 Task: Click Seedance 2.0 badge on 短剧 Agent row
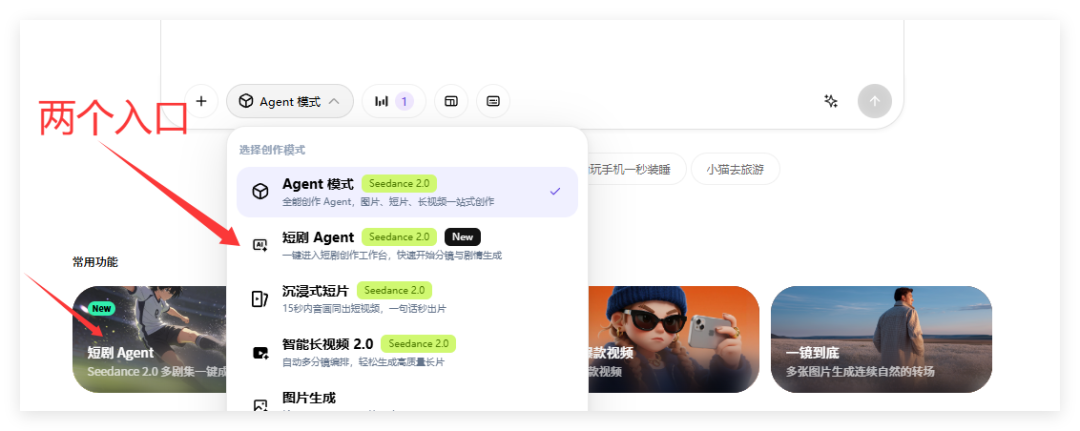tap(399, 237)
